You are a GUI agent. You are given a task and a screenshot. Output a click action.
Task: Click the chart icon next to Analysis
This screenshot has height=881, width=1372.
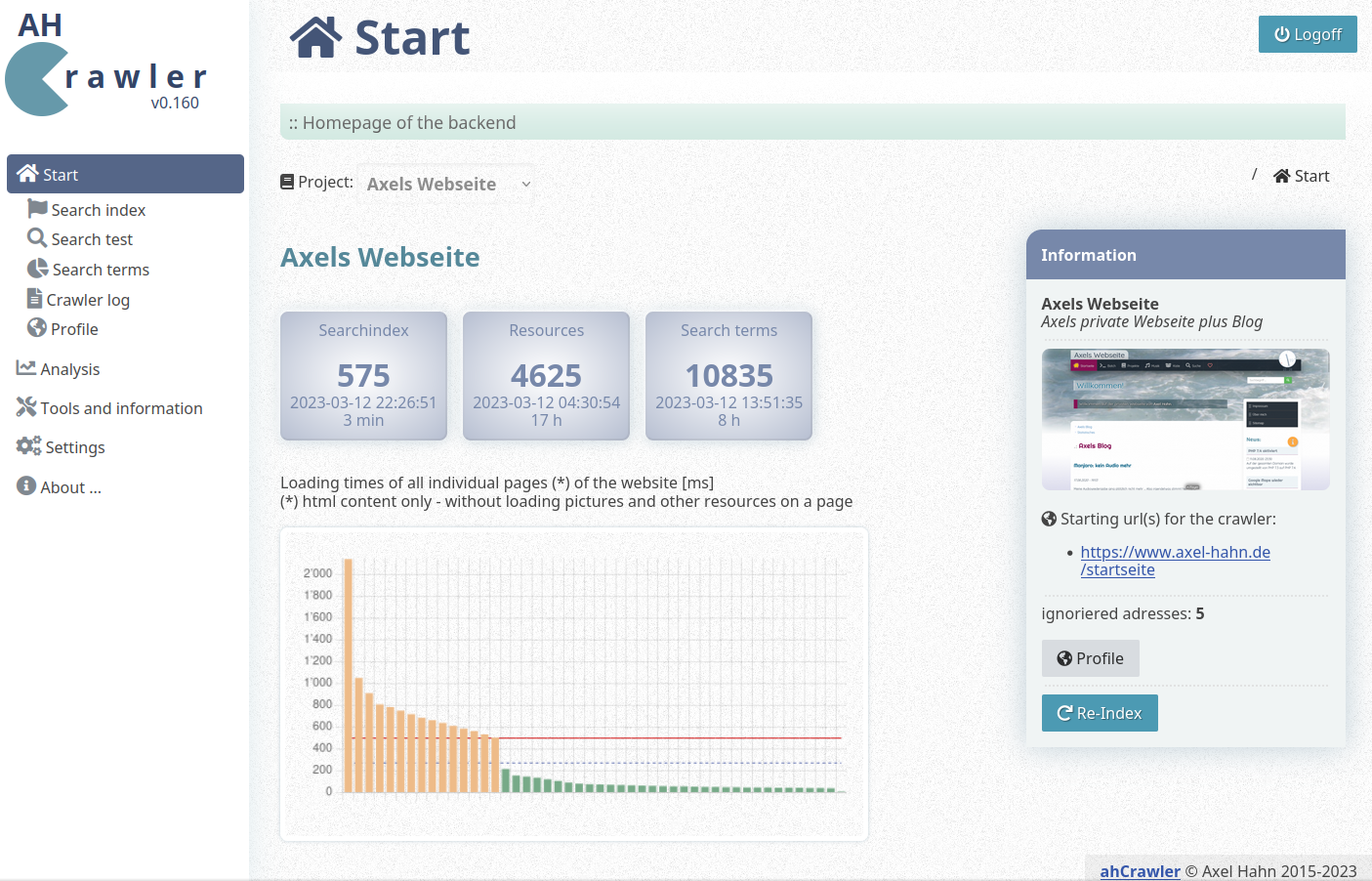[26, 368]
